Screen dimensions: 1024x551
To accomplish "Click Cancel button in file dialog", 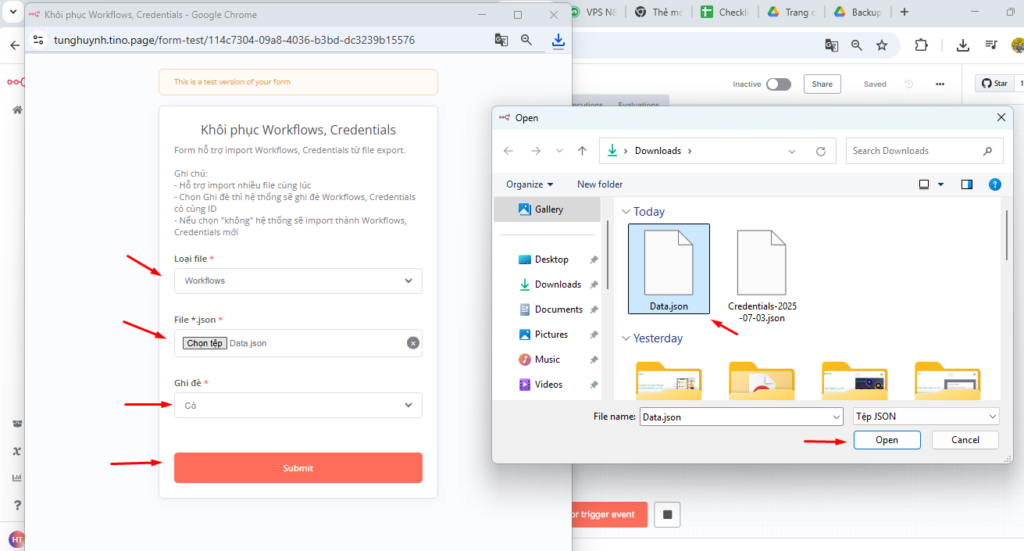I will (x=965, y=440).
